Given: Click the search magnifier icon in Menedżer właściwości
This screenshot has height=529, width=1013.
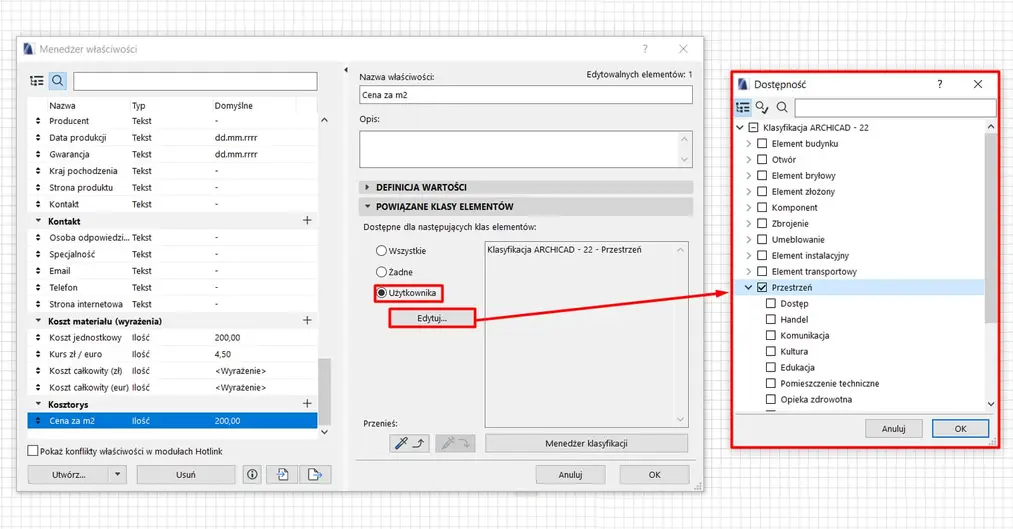Looking at the screenshot, I should [57, 81].
